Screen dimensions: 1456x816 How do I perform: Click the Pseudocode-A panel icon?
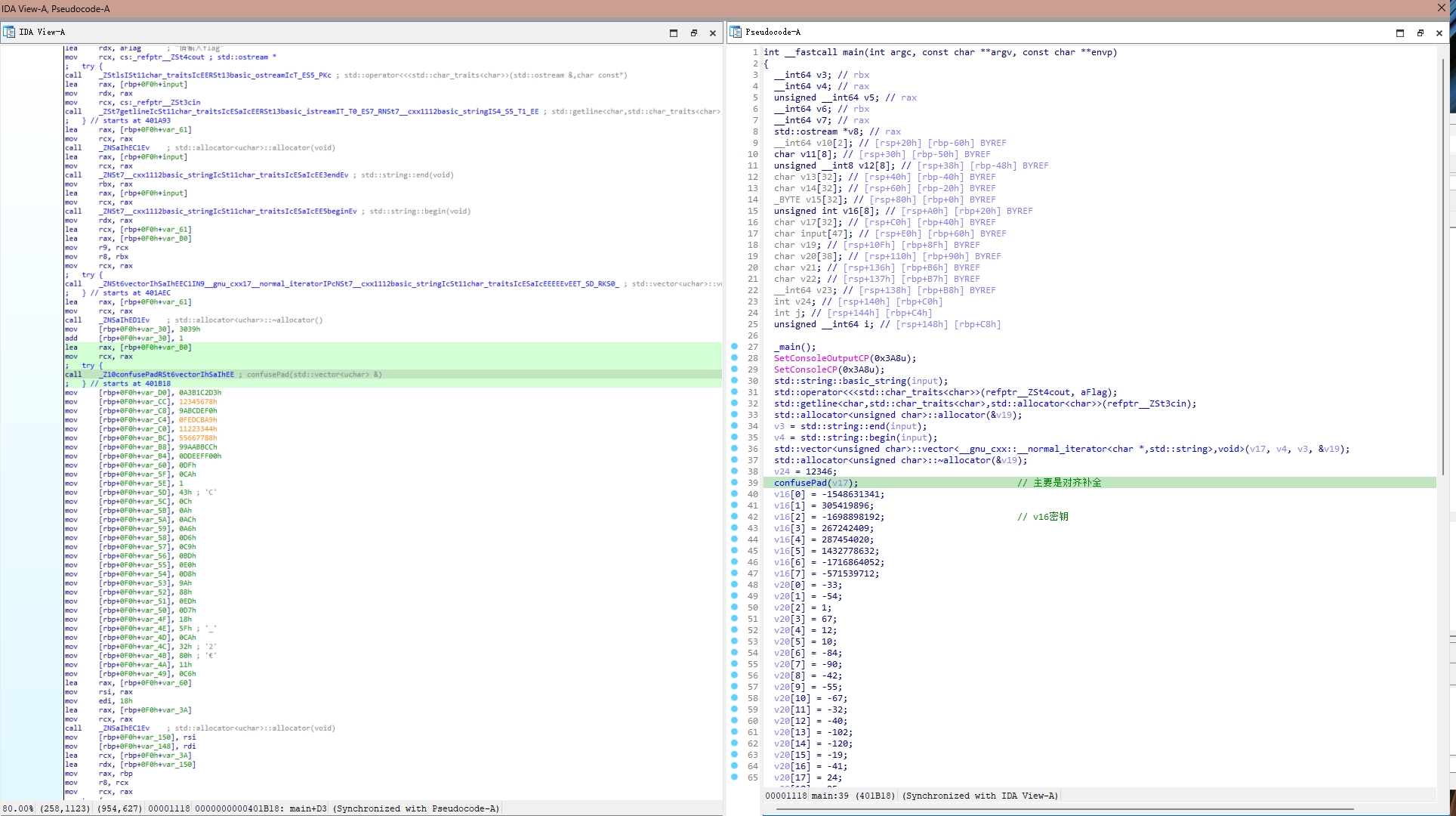point(736,32)
